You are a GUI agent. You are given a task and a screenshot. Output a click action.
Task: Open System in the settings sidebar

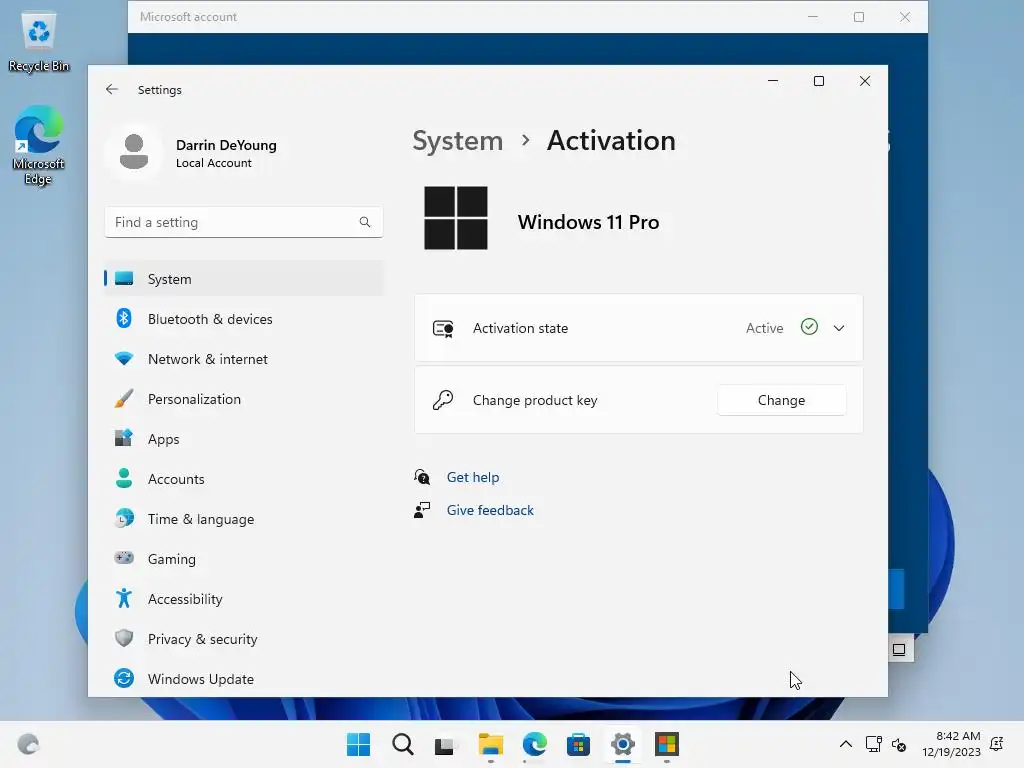click(x=244, y=279)
